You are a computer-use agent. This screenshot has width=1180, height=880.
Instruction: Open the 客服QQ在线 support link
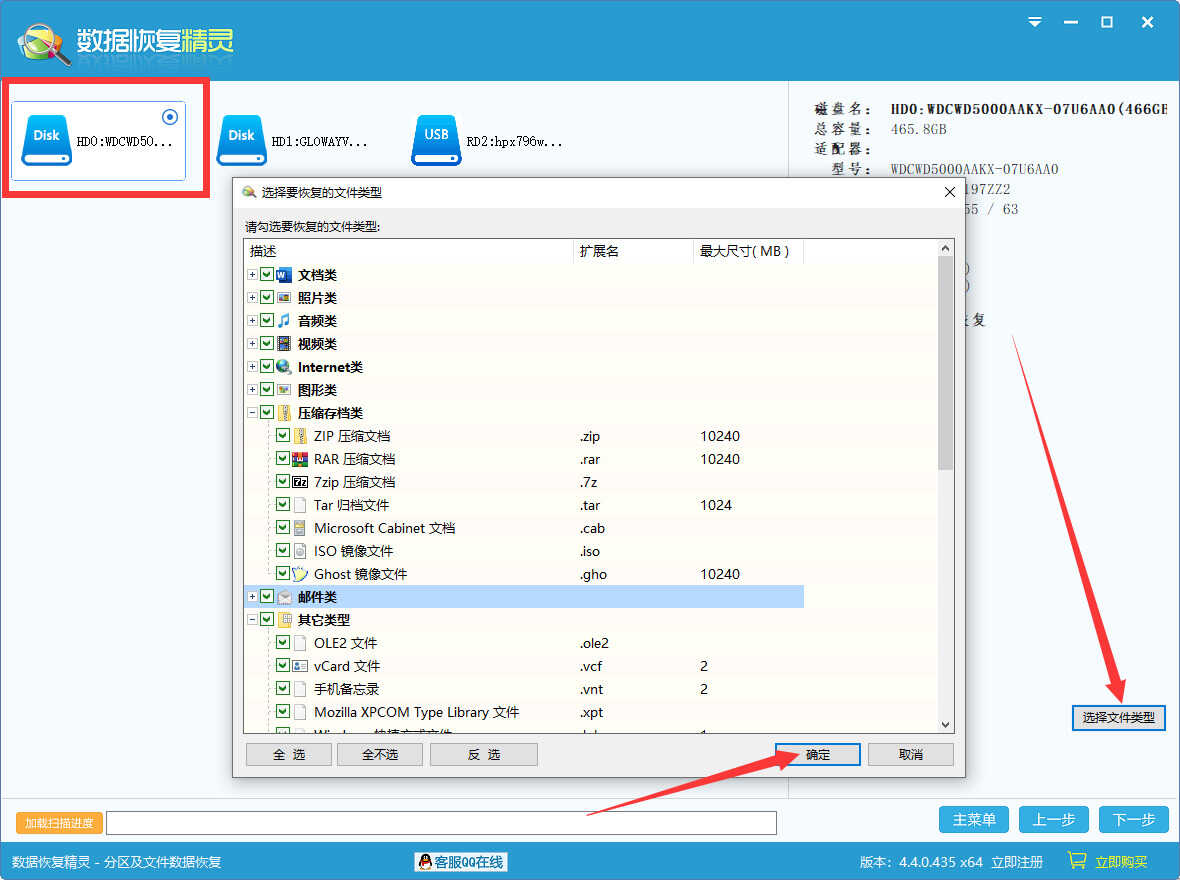click(461, 862)
